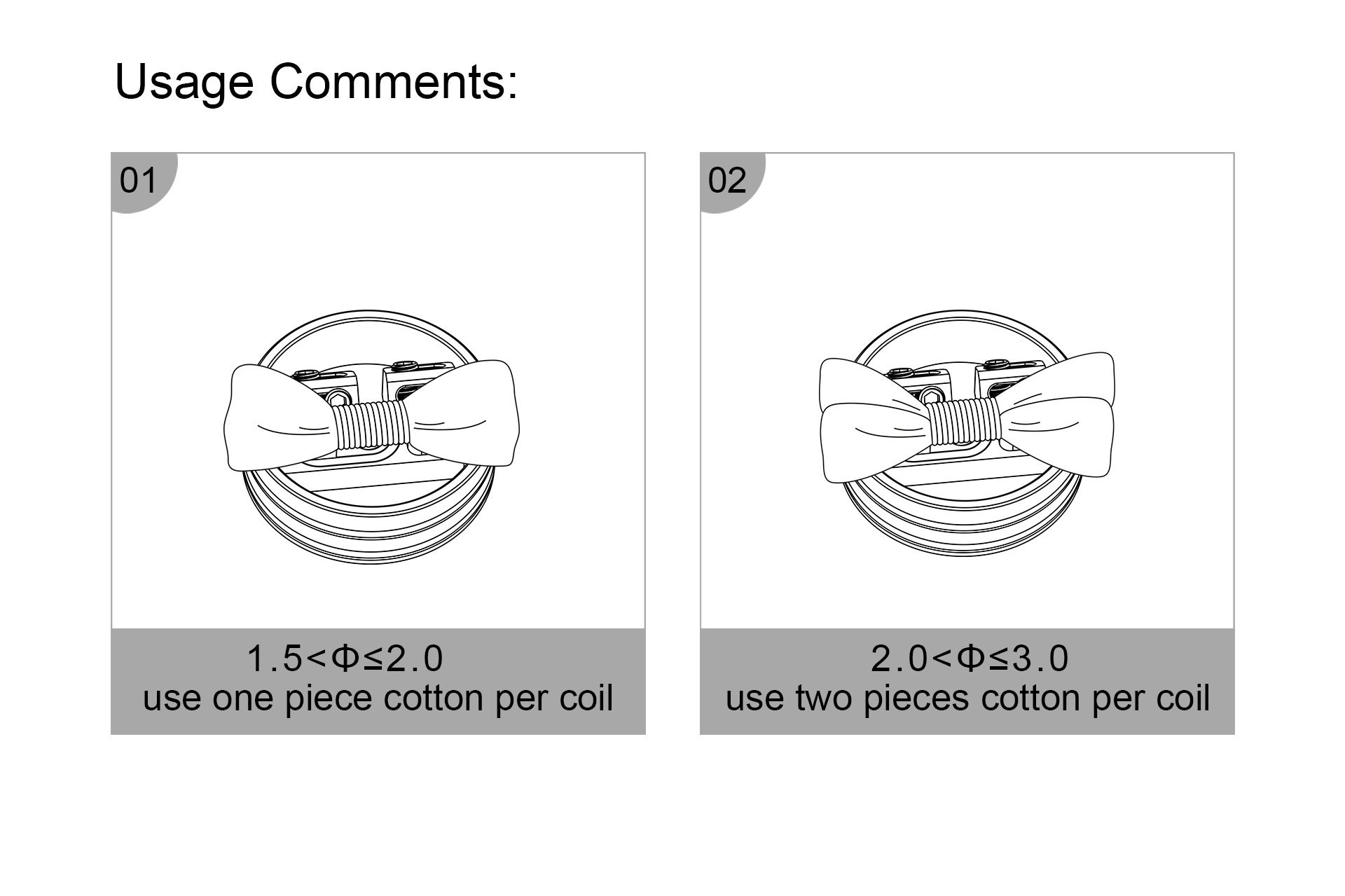Viewport: 1345px width, 896px height.
Task: Click the hex screw in diagram 02
Action: pos(932,396)
